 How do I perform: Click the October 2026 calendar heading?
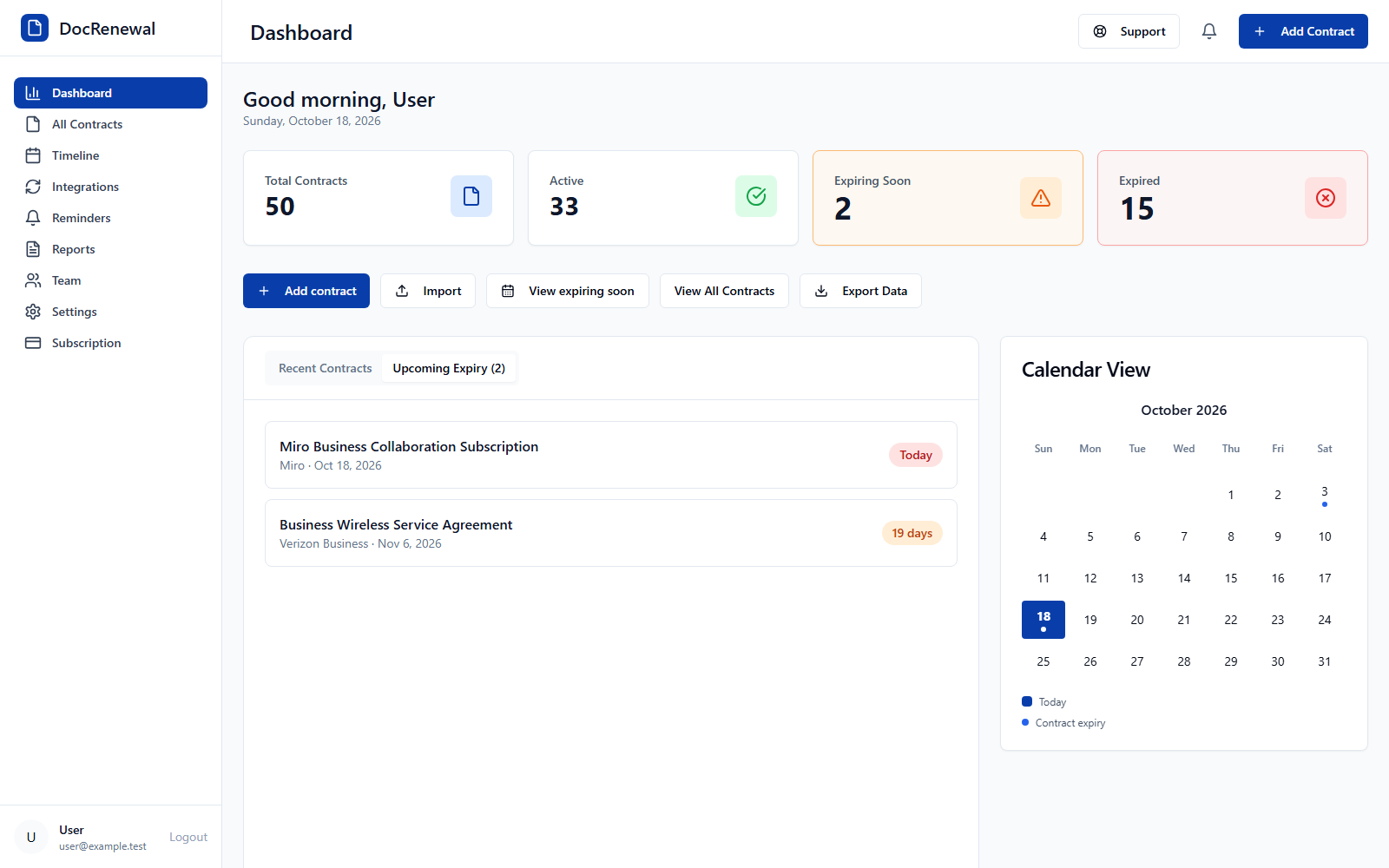tap(1184, 410)
